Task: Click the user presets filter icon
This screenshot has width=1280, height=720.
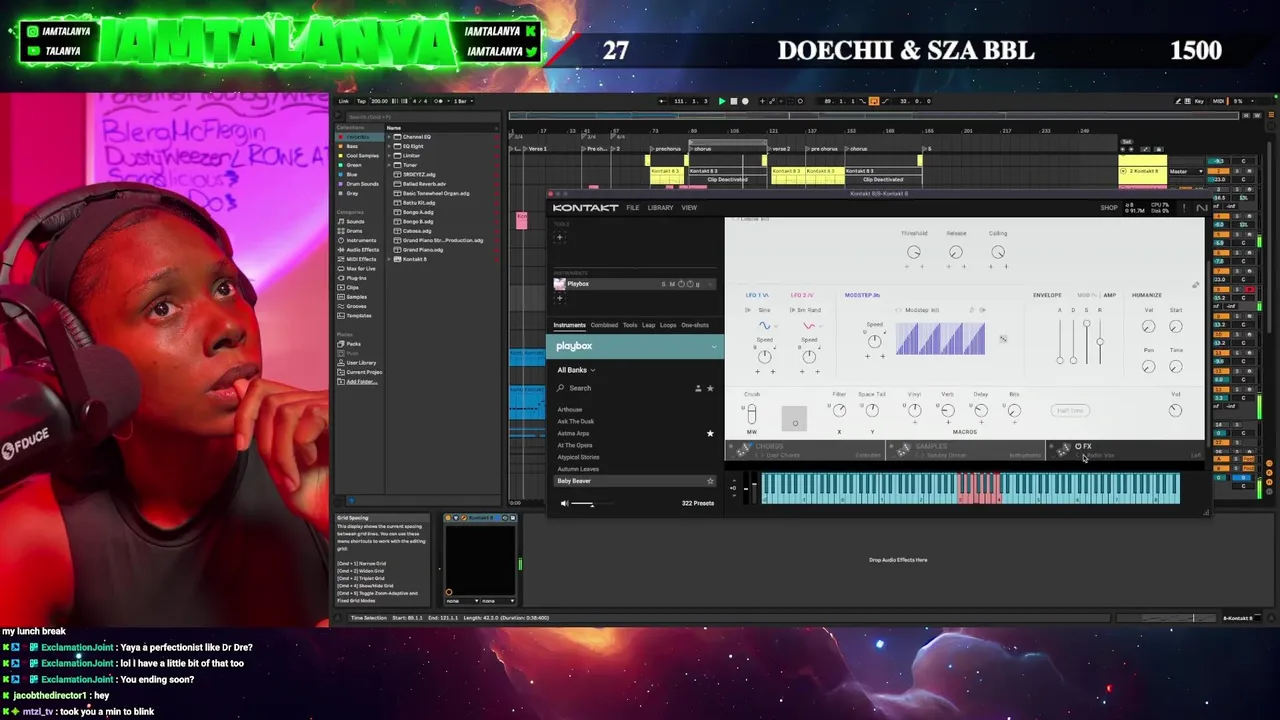Action: coord(698,388)
